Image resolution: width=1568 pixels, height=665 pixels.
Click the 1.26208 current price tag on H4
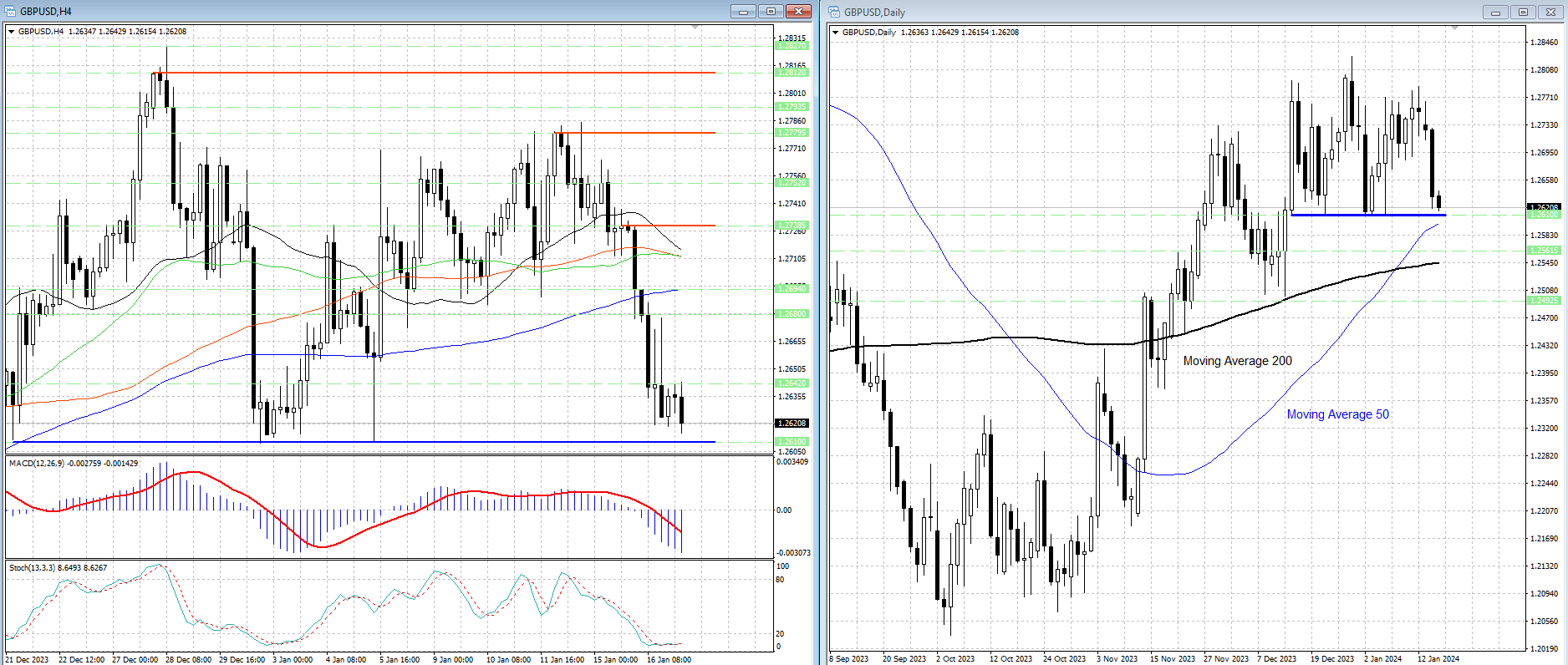point(792,424)
